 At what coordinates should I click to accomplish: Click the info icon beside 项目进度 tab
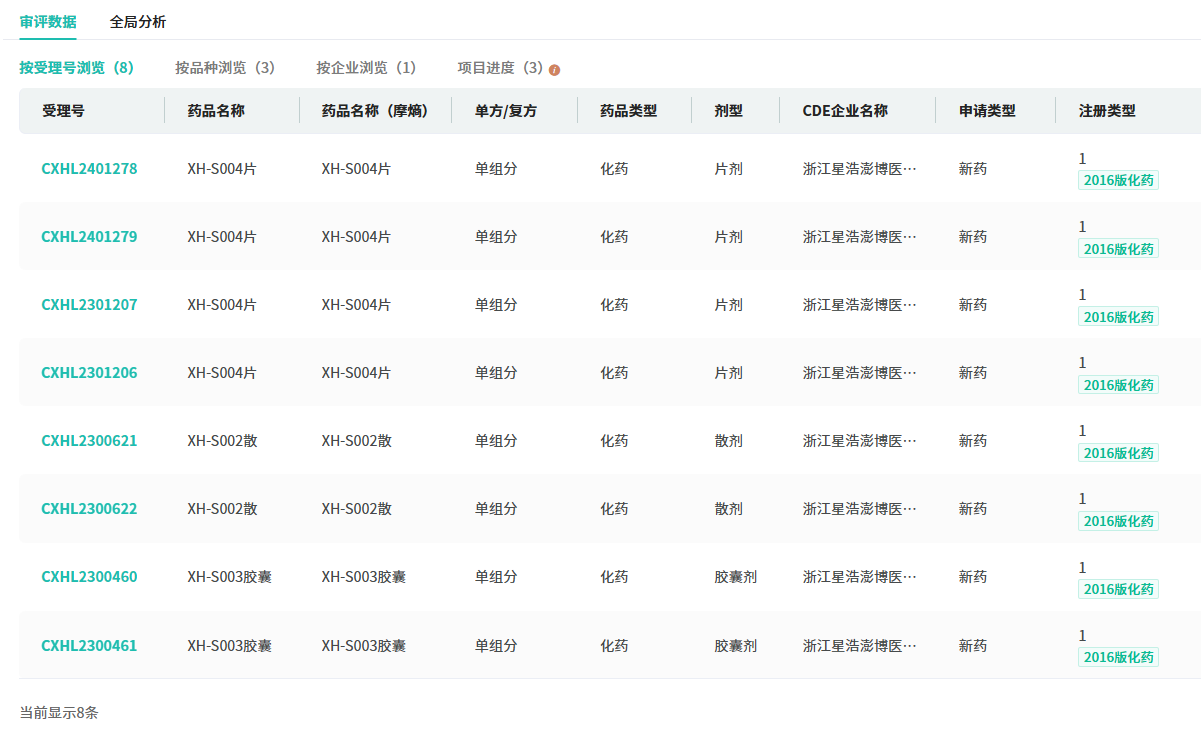coord(555,70)
